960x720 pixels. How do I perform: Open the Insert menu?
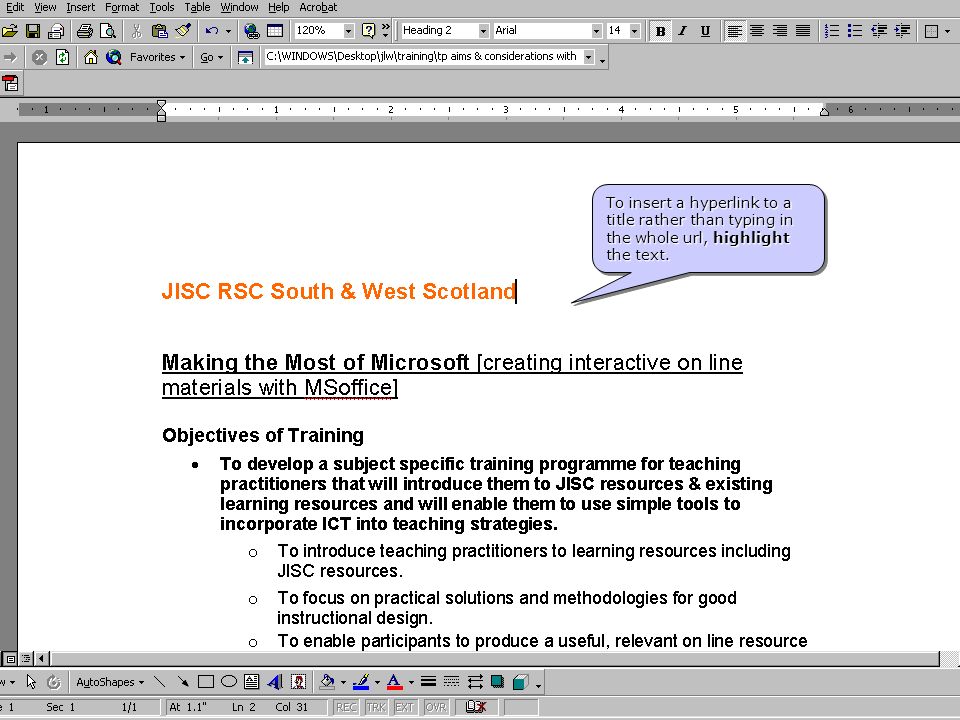[81, 7]
